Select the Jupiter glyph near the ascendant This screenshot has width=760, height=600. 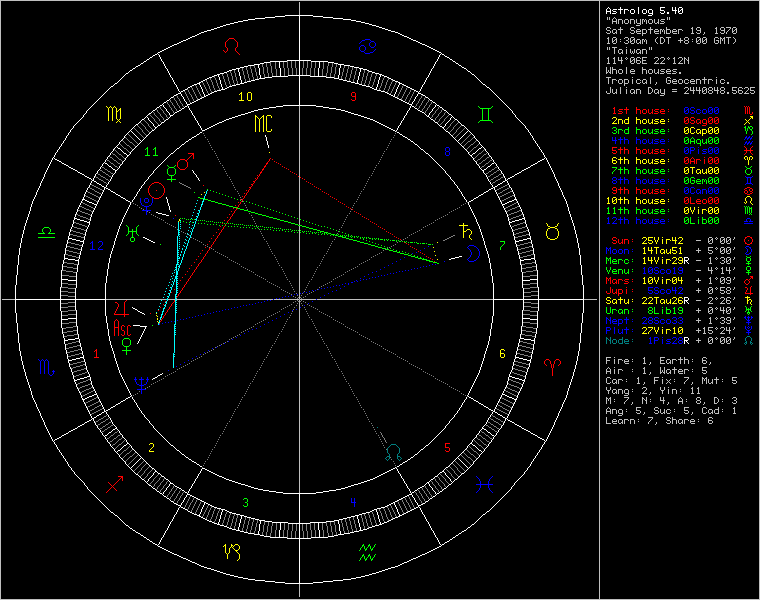tap(122, 306)
